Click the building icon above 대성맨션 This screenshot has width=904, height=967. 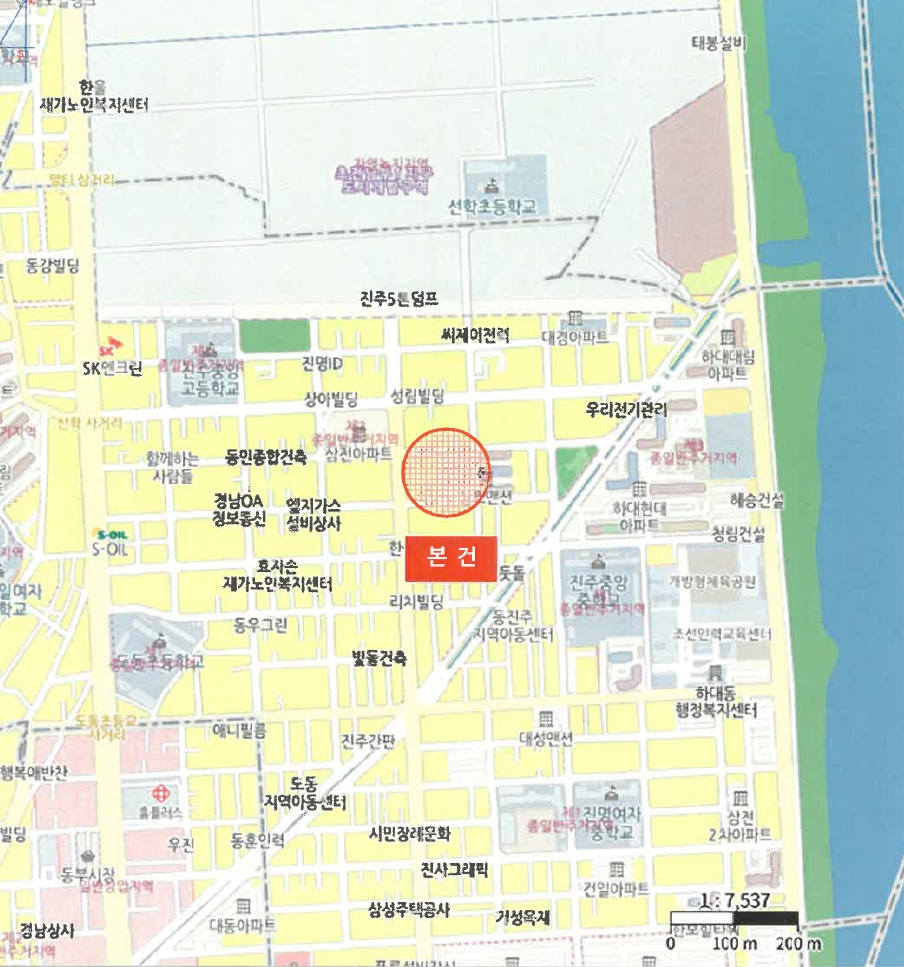tap(546, 718)
